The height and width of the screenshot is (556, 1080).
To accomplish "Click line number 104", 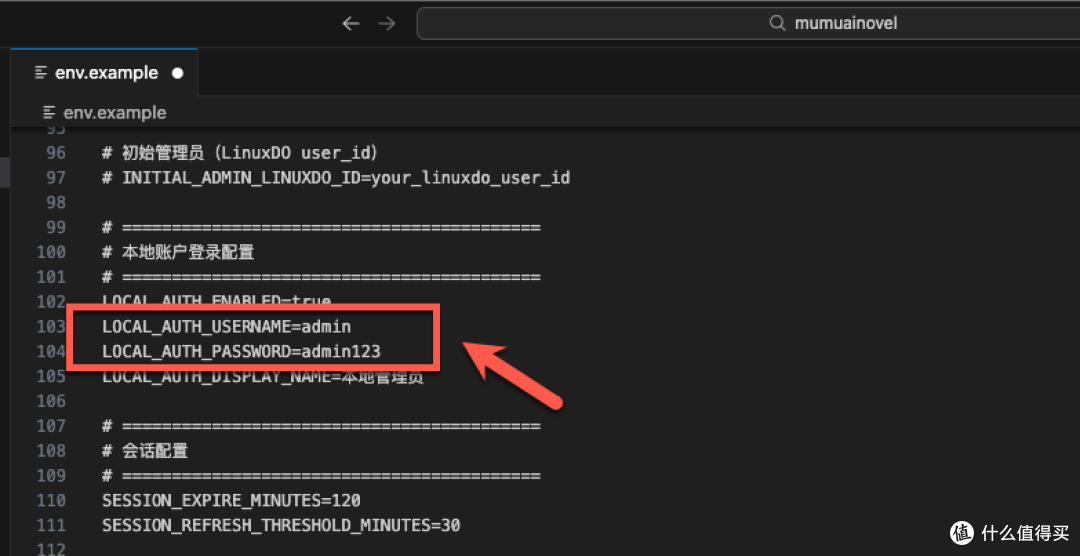I will pos(52,351).
